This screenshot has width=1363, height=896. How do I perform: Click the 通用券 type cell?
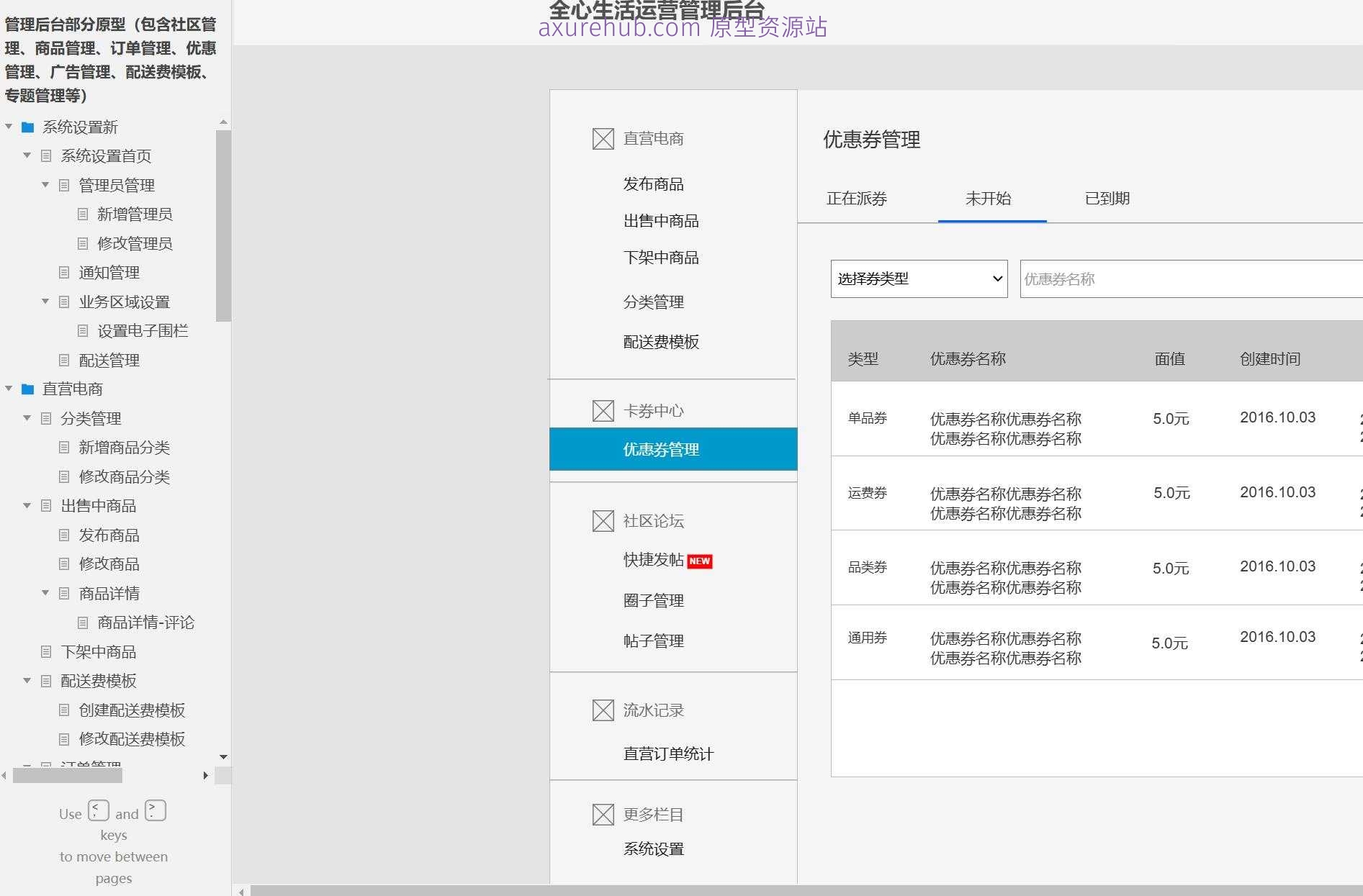coord(867,638)
